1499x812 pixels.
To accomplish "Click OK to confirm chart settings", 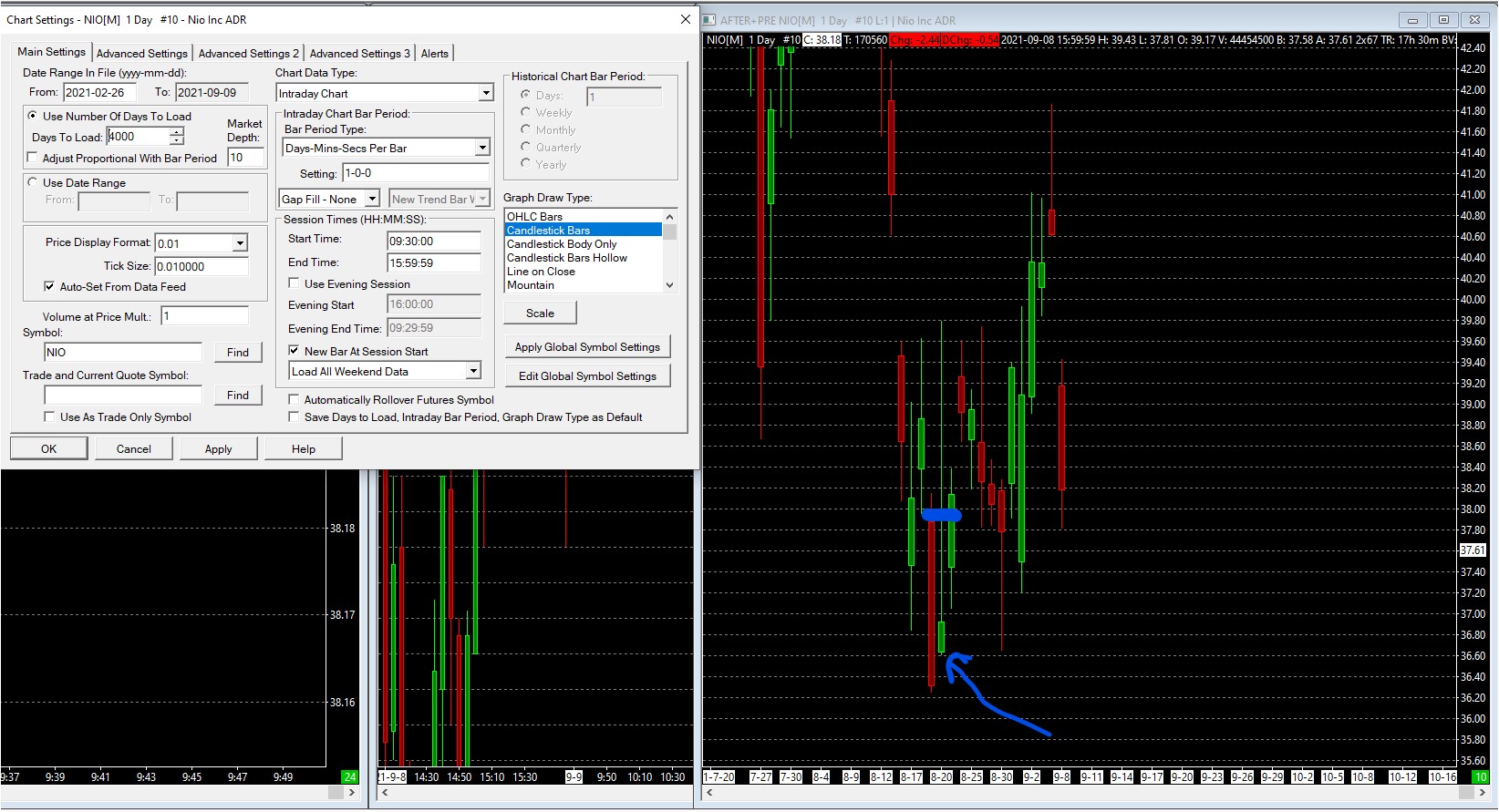I will pyautogui.click(x=49, y=448).
